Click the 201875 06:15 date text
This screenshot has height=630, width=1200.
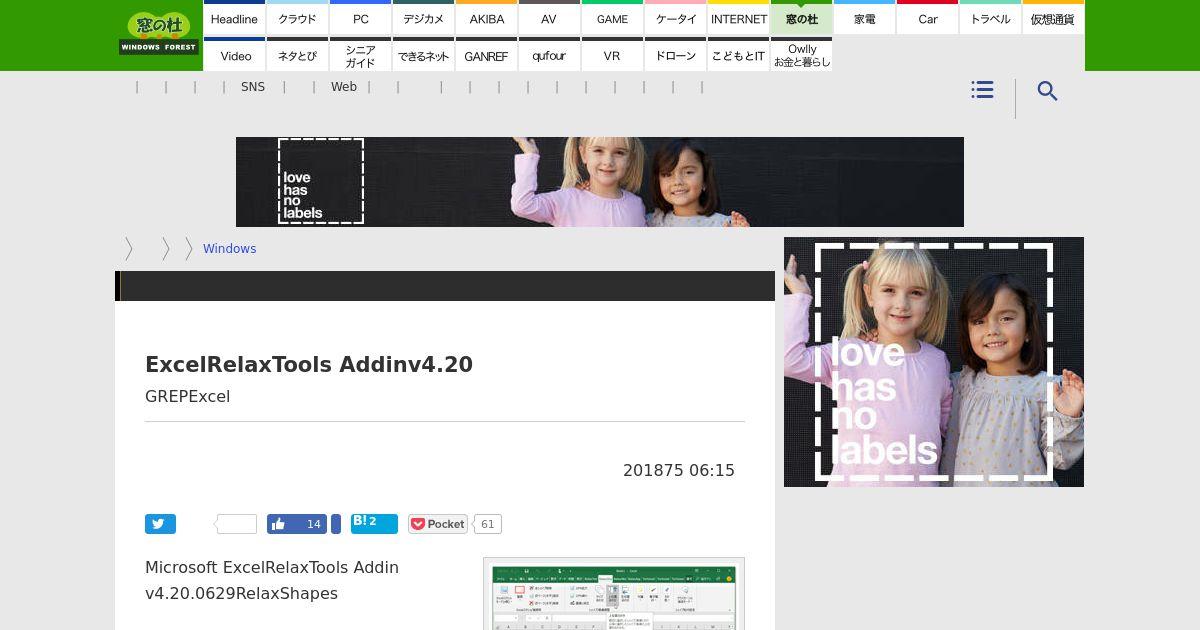click(x=679, y=470)
